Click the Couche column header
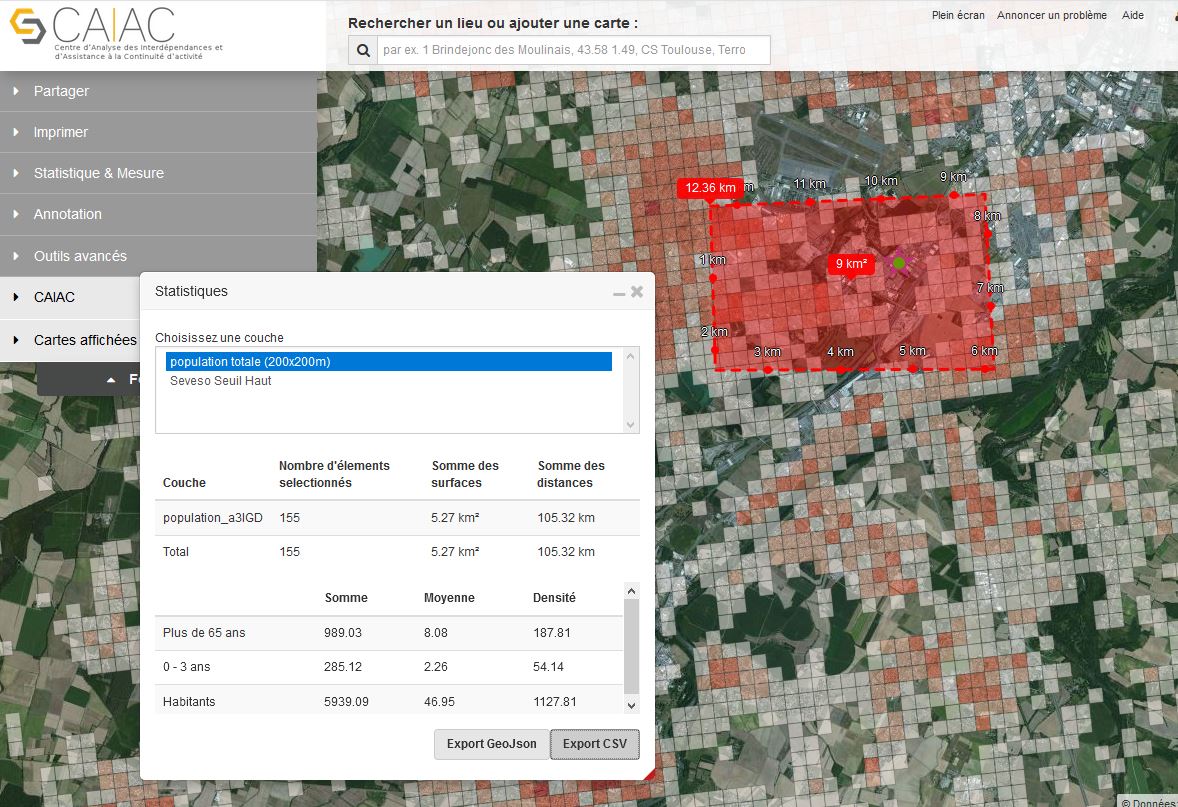The image size is (1178, 807). pos(184,483)
